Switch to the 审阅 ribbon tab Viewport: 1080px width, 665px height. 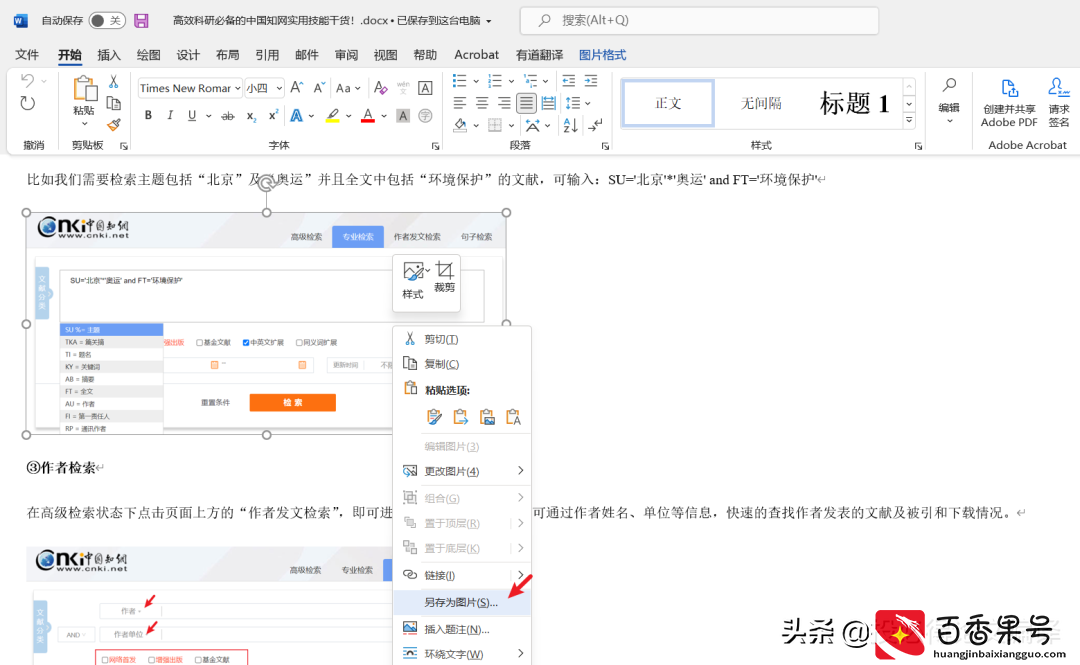(346, 55)
